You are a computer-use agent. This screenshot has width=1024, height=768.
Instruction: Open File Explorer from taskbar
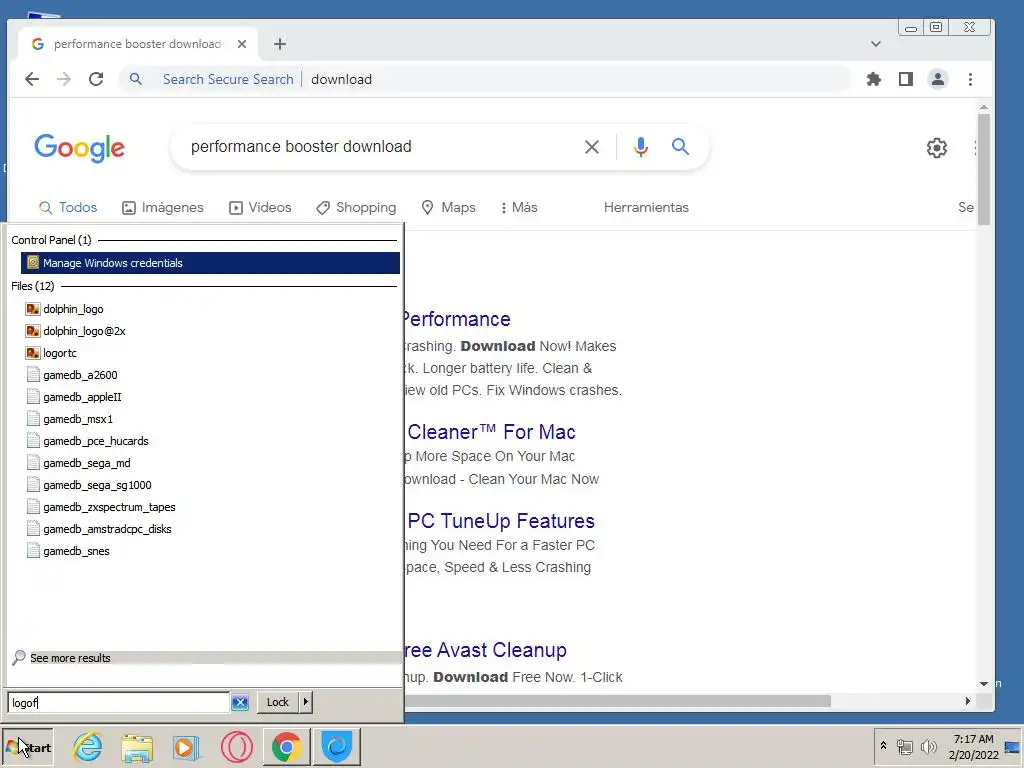[137, 748]
